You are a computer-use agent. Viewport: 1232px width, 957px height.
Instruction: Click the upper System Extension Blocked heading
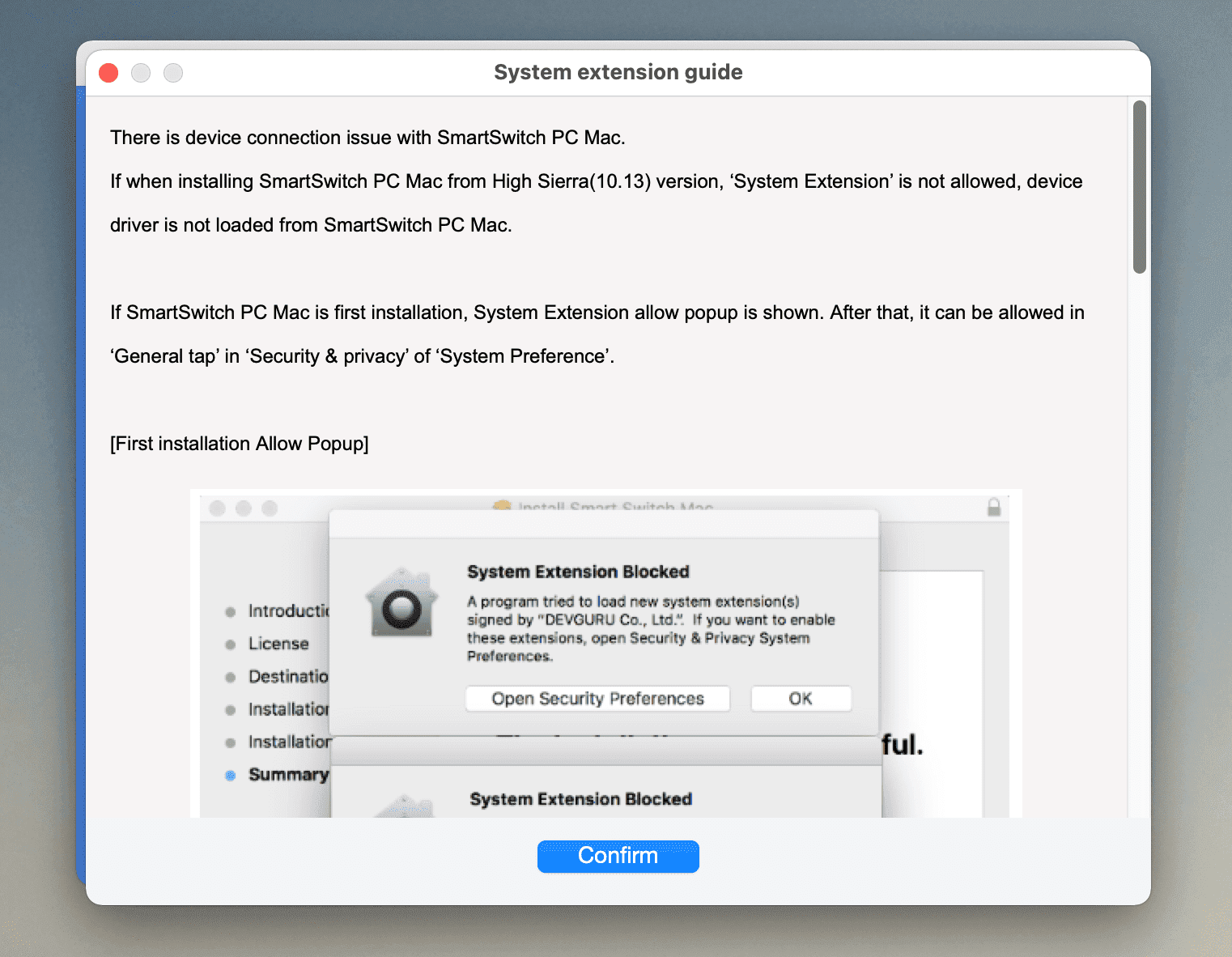(578, 572)
